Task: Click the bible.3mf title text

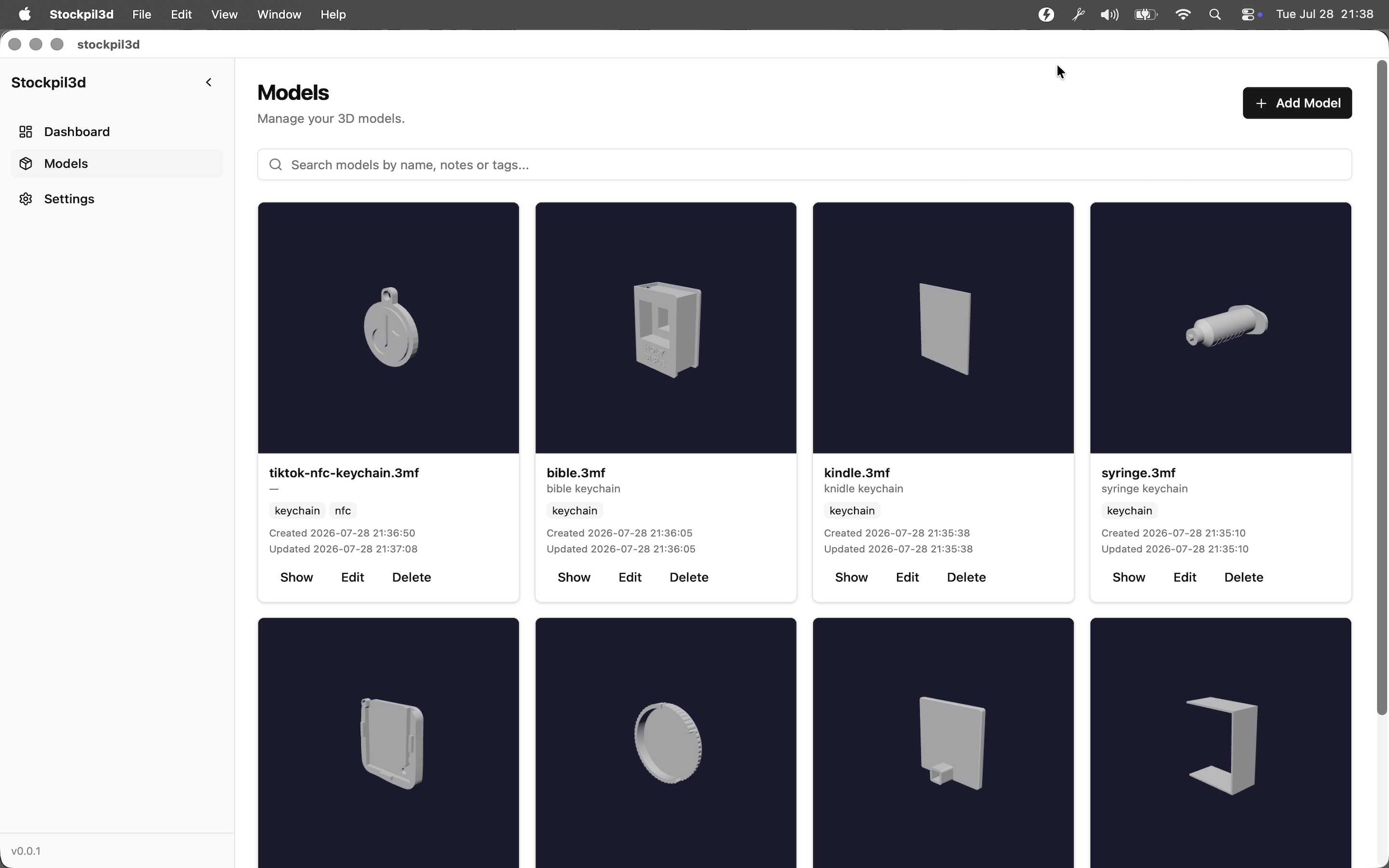Action: coord(576,473)
